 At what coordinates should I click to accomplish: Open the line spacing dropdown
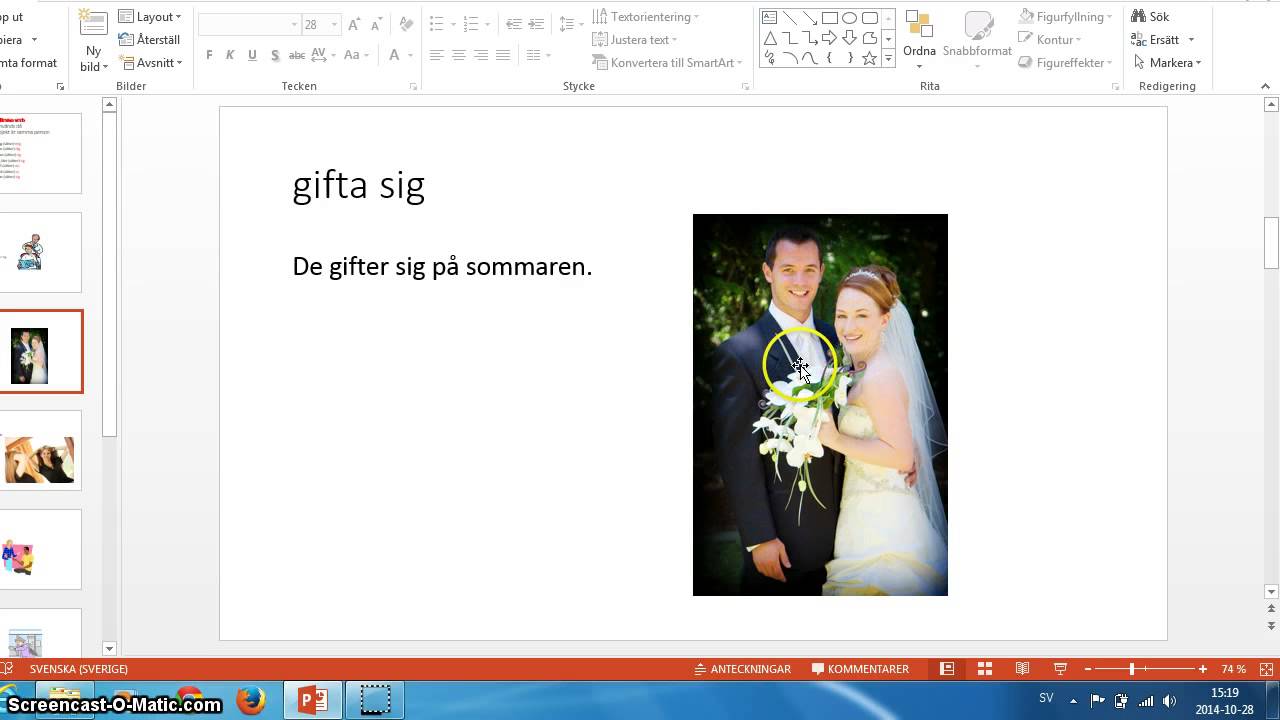click(x=571, y=24)
